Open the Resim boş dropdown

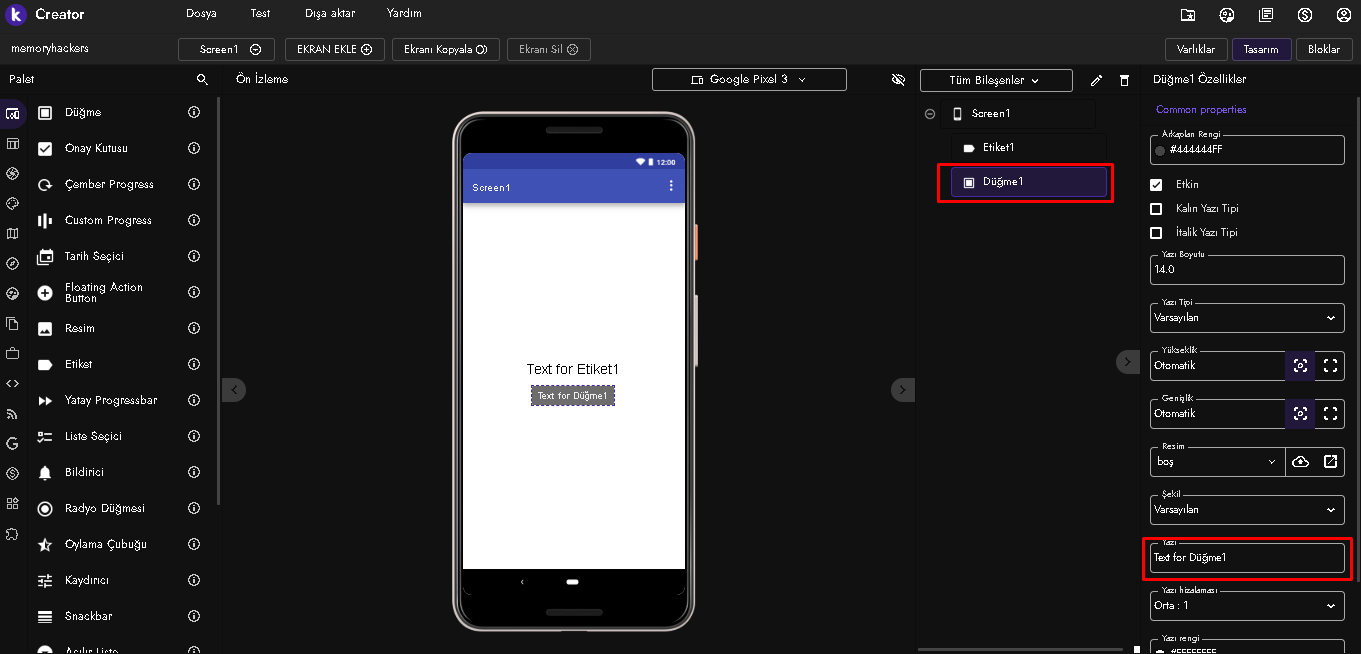[1217, 461]
